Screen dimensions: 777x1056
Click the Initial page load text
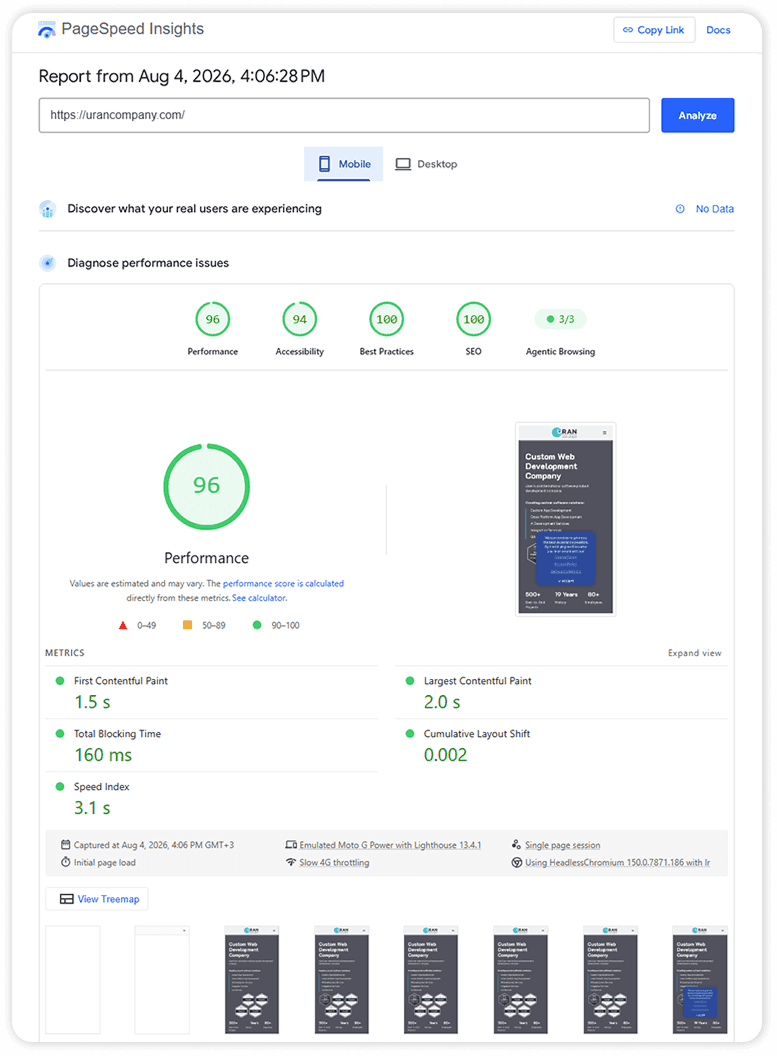pos(104,862)
